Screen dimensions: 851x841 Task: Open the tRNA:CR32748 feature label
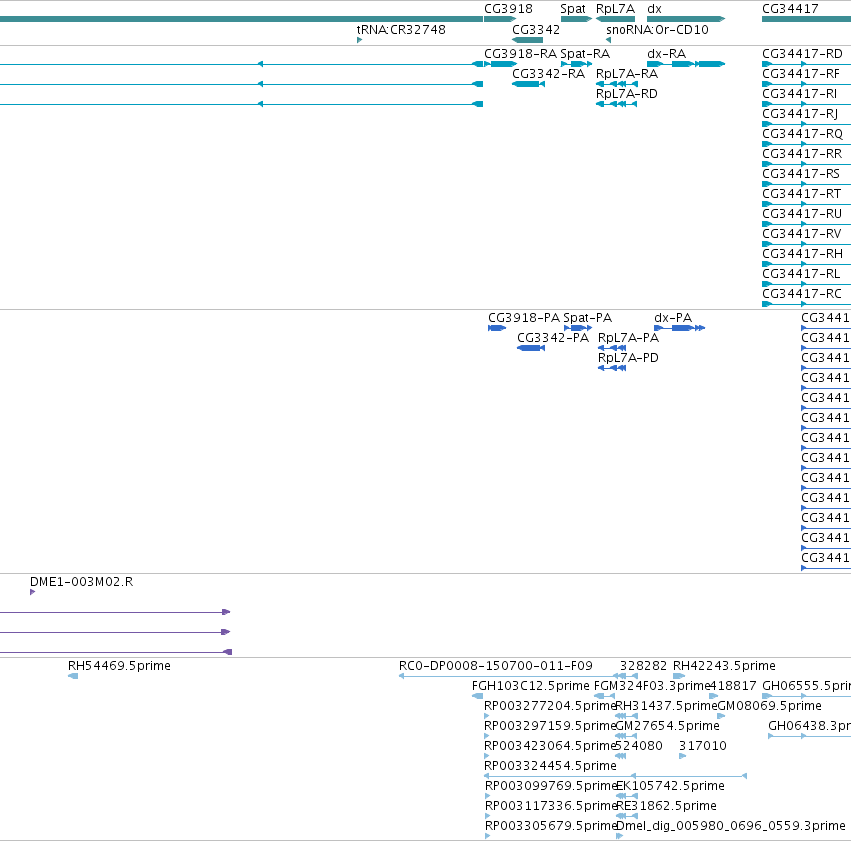(x=401, y=29)
